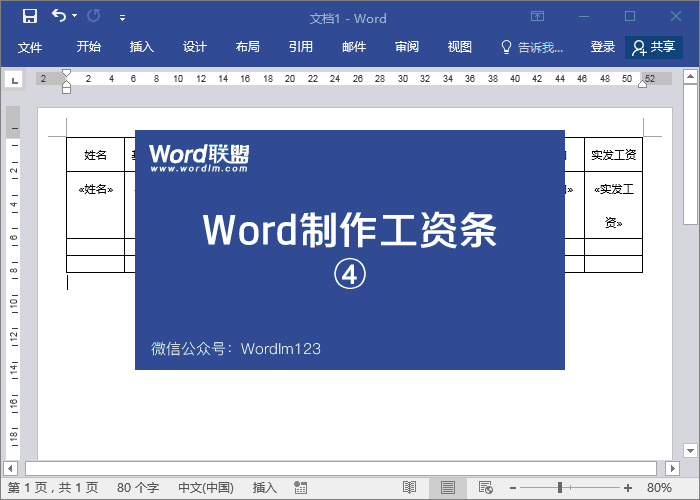Click the 共享 share button
Viewport: 700px width, 500px height.
coord(654,47)
